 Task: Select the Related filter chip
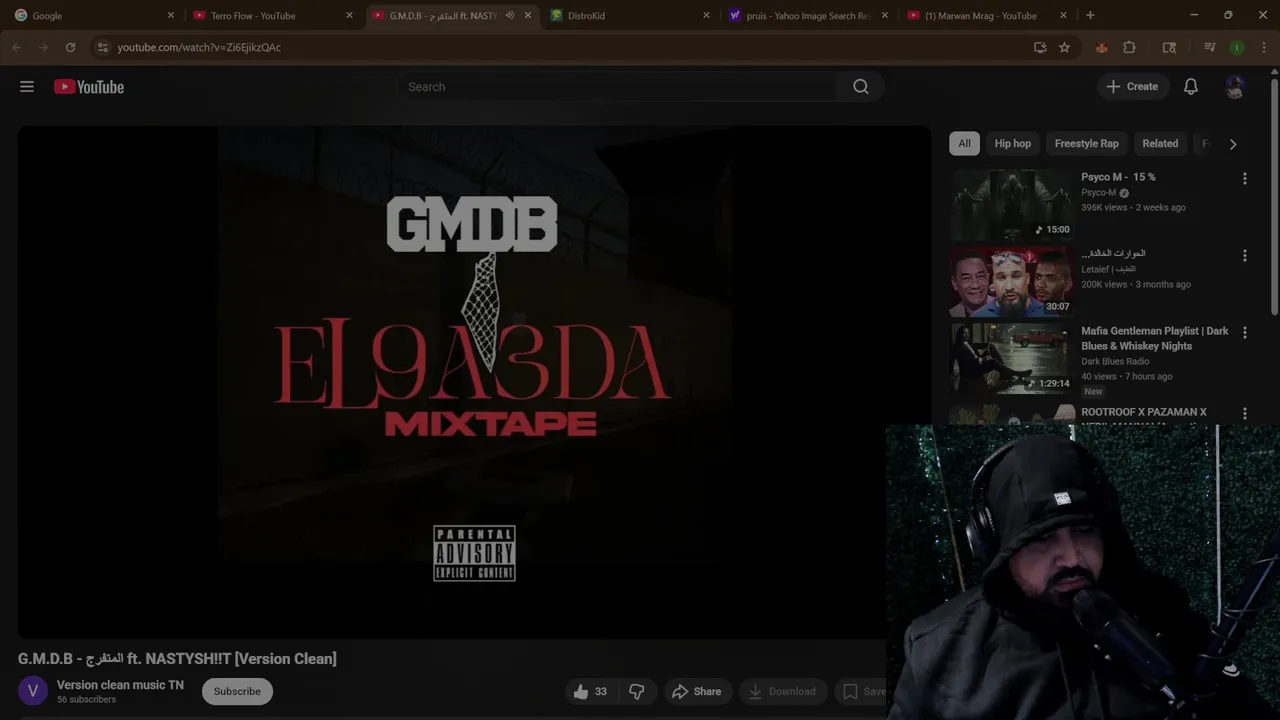tap(1160, 143)
